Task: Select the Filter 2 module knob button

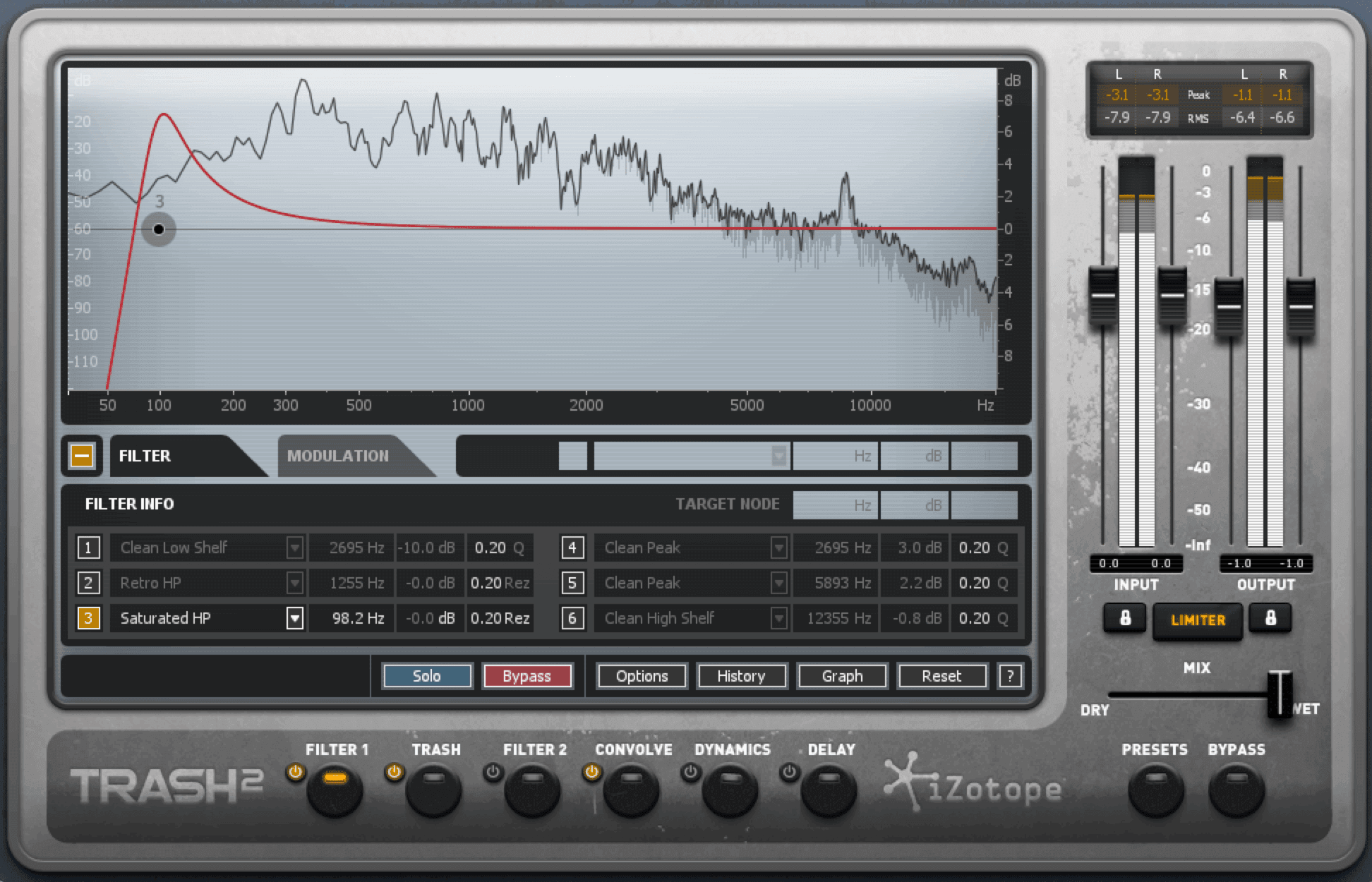Action: click(x=532, y=790)
